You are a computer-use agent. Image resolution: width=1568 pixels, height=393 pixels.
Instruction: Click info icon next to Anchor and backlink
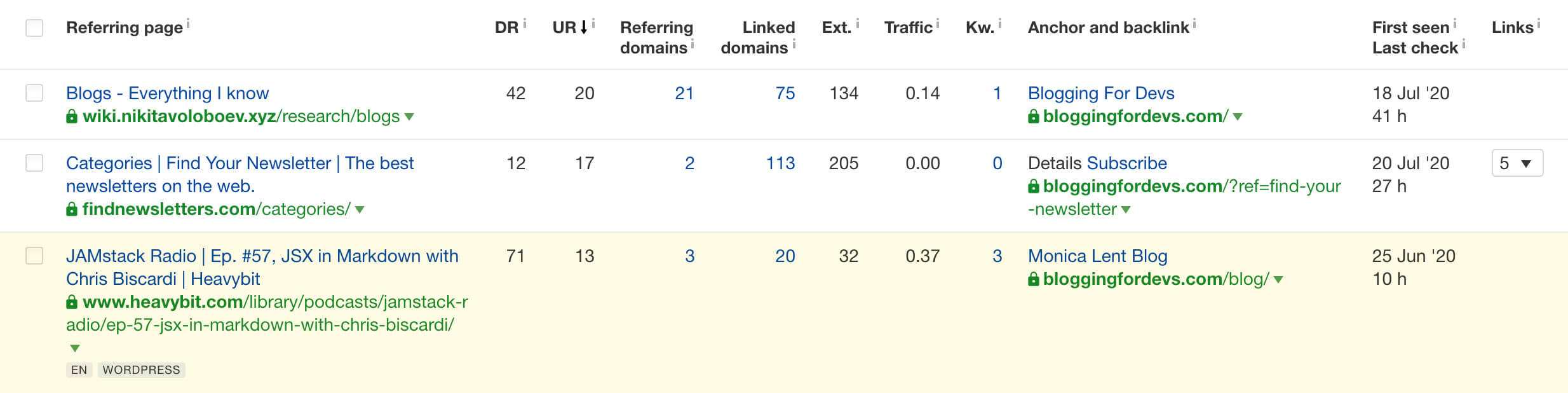coord(1194,23)
